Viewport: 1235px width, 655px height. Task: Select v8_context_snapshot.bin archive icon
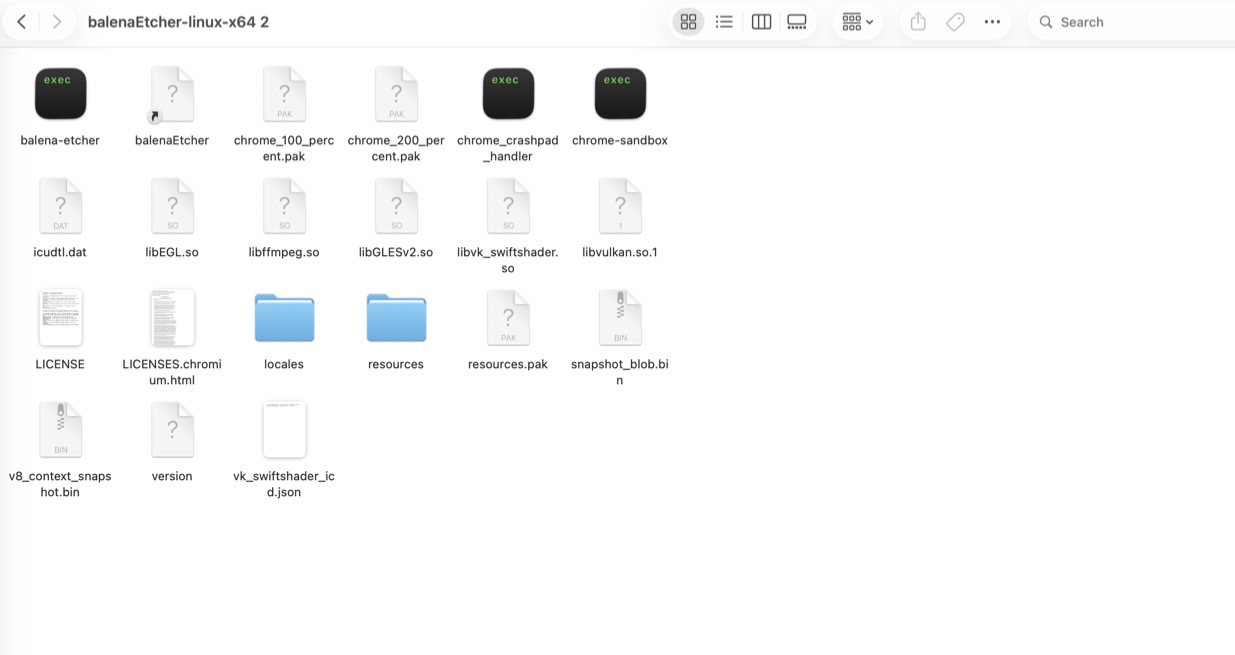coord(60,430)
